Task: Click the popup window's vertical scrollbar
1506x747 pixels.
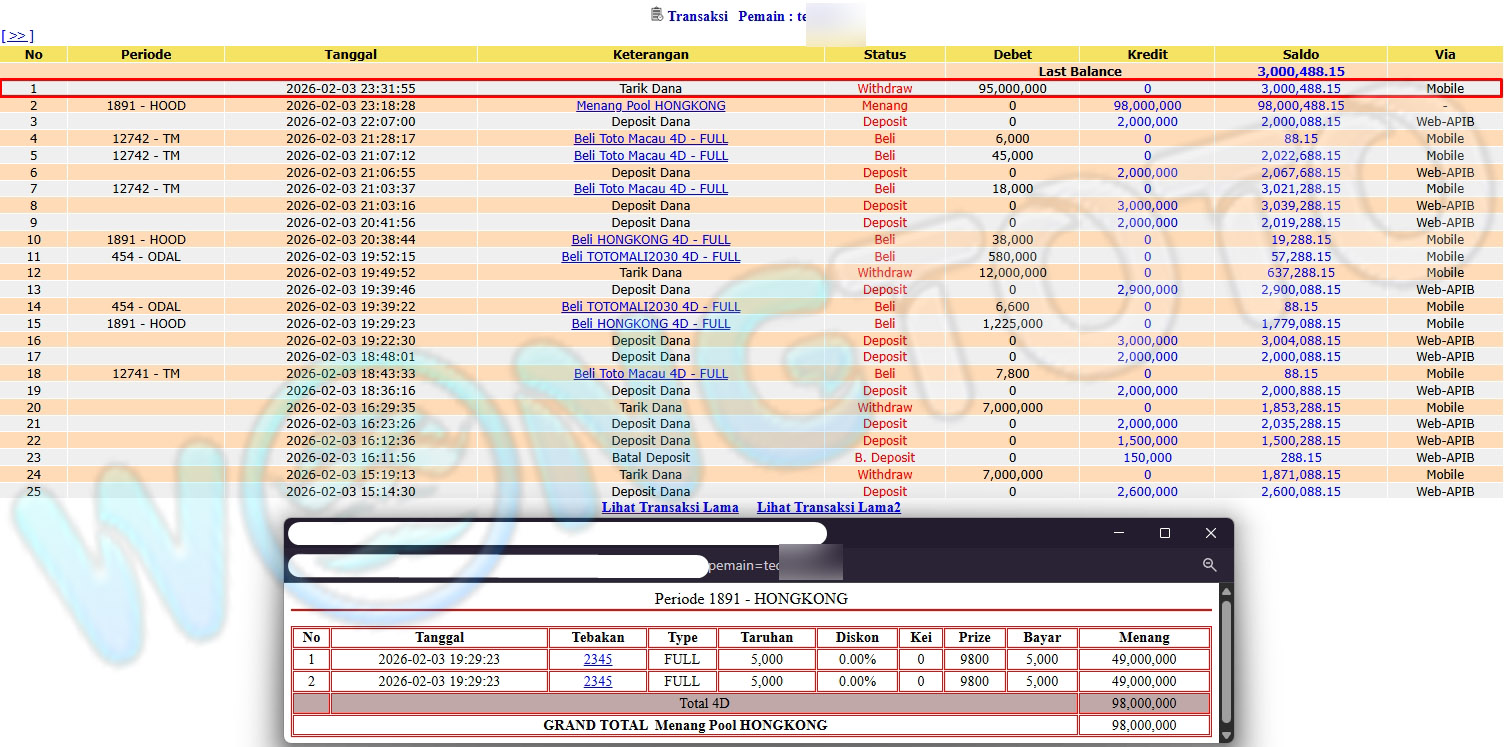Action: point(1226,660)
